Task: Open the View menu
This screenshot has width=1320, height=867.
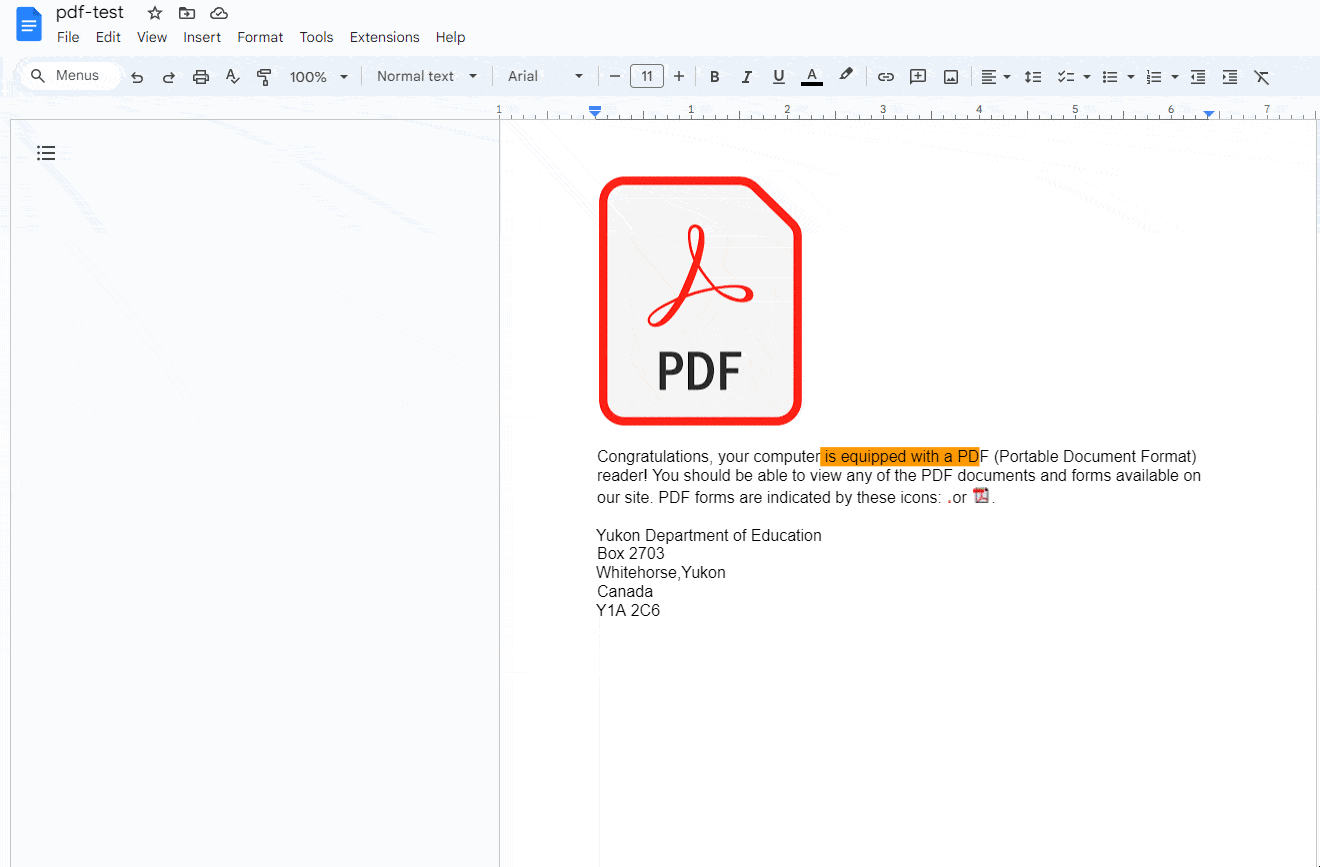Action: [152, 37]
